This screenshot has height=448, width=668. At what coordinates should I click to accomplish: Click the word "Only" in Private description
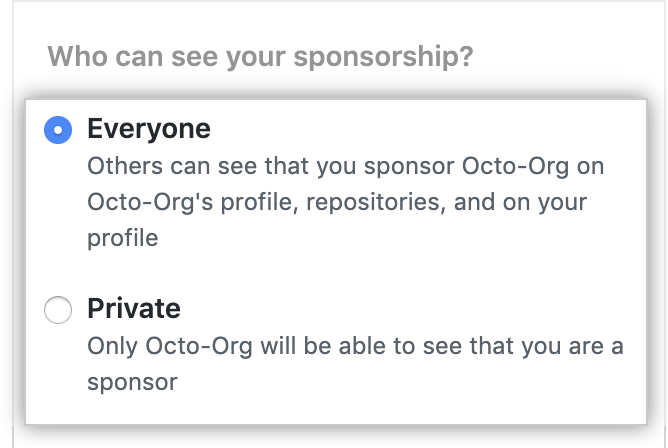pos(111,346)
